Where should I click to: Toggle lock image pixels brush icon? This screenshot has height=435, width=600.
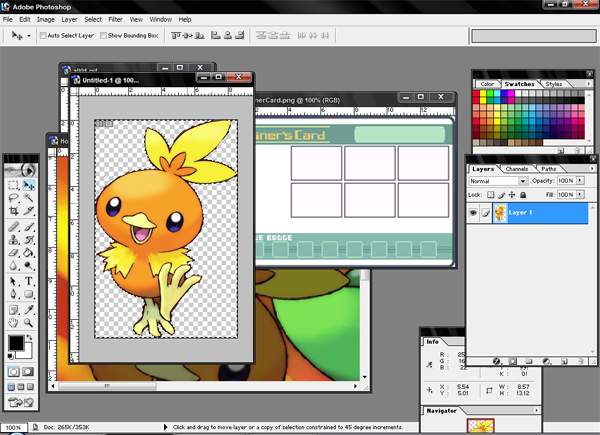pos(501,195)
